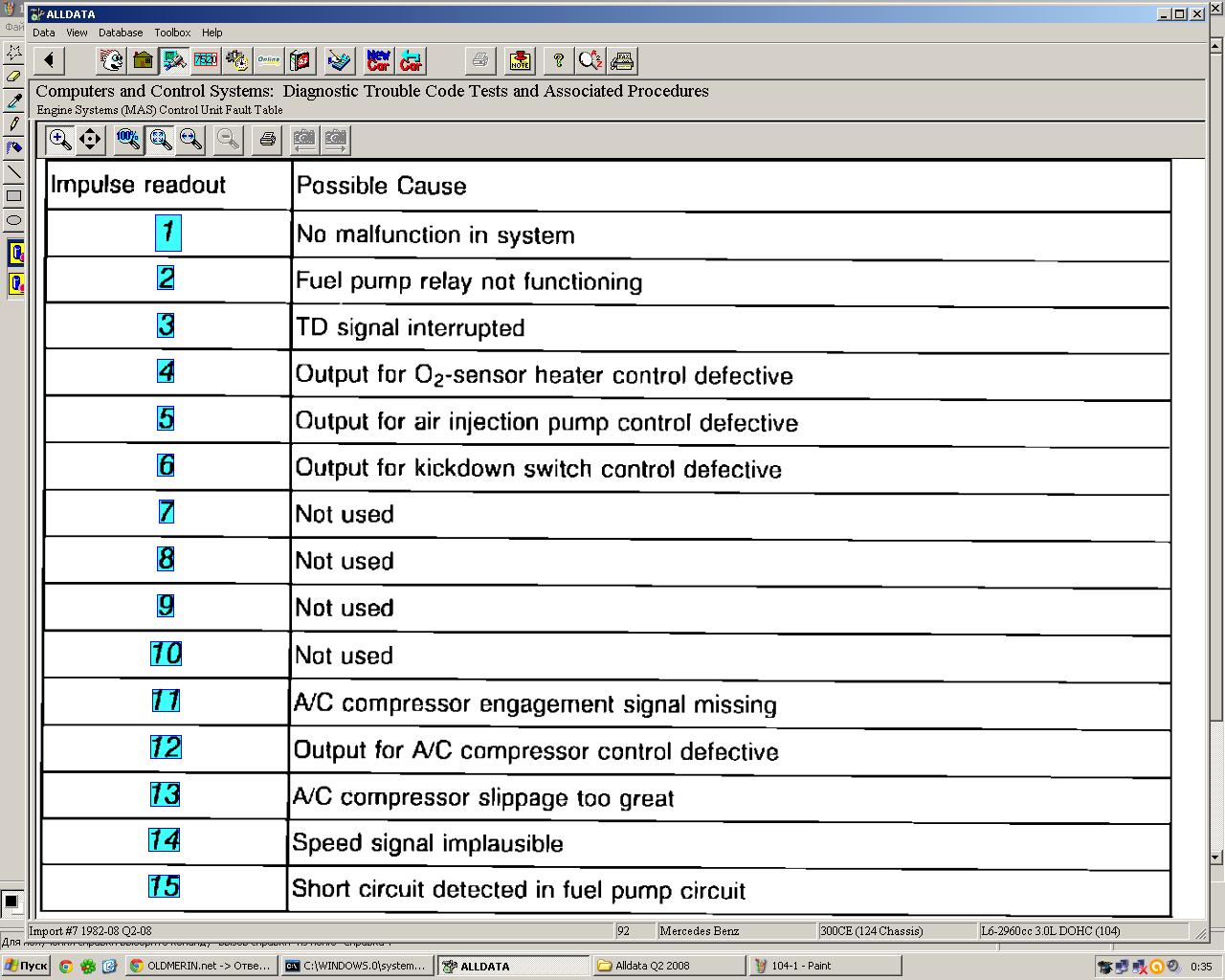Click highlighted impulse readout 2

pos(167,278)
